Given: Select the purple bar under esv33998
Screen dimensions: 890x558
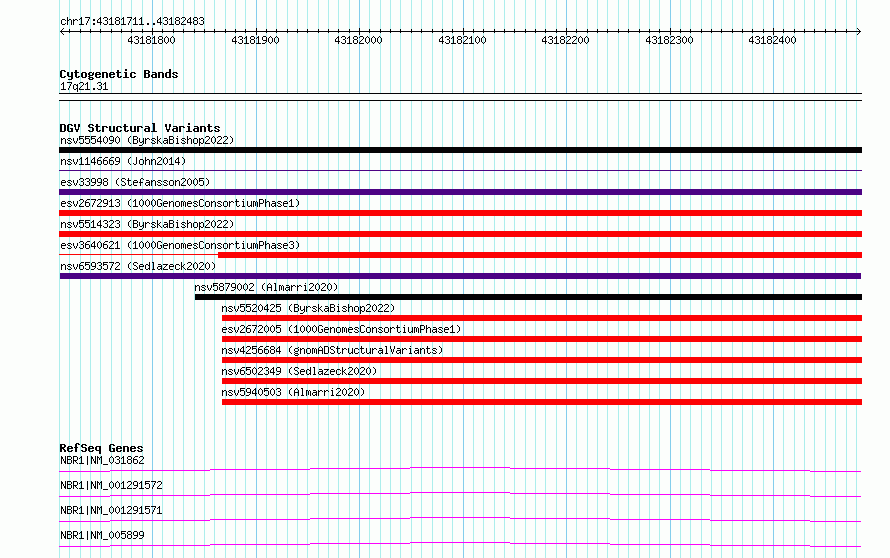Looking at the screenshot, I should (460, 192).
